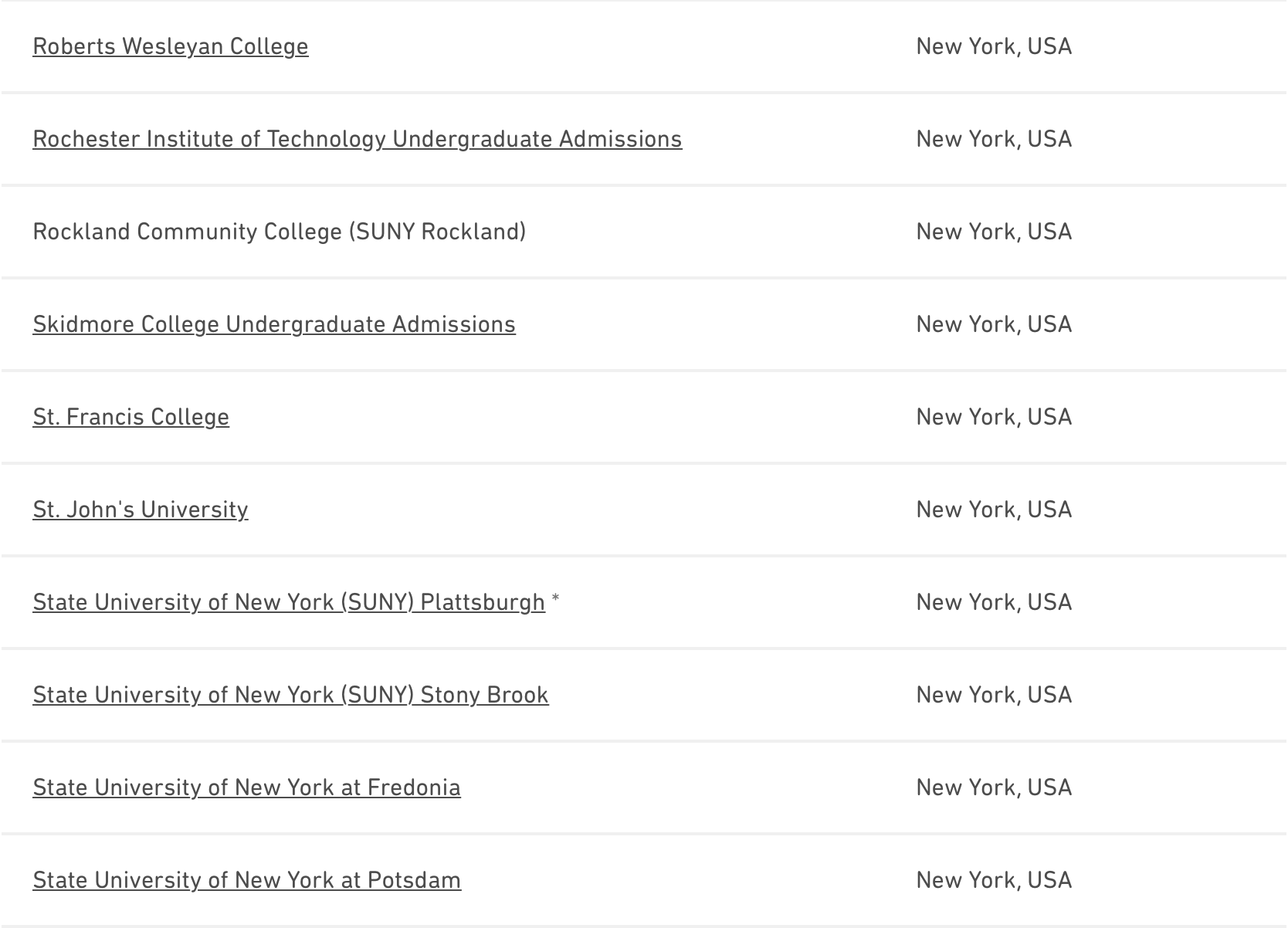Click New York, USA beside Rockland Community College

click(x=993, y=232)
